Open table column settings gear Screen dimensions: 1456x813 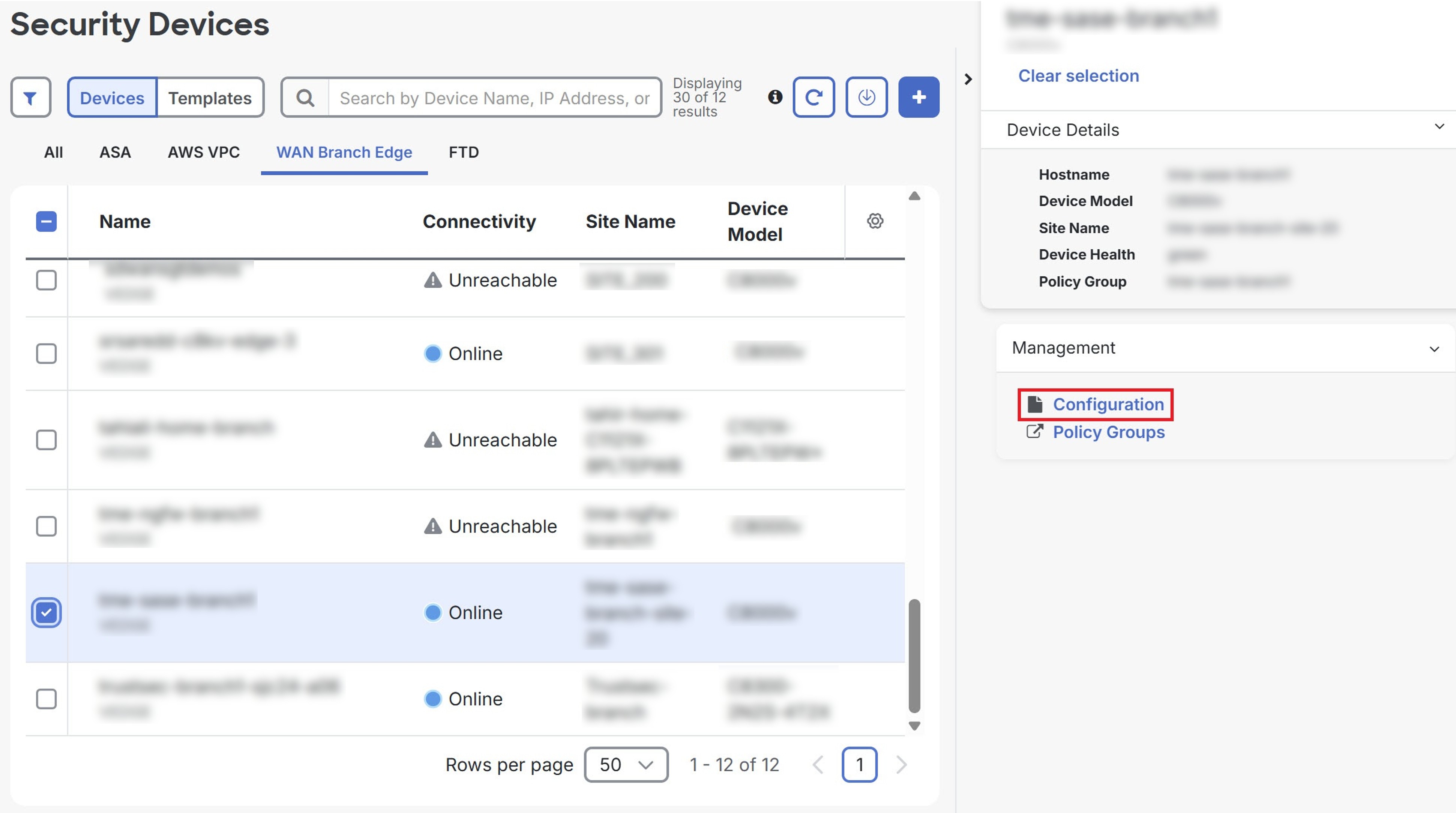(875, 221)
